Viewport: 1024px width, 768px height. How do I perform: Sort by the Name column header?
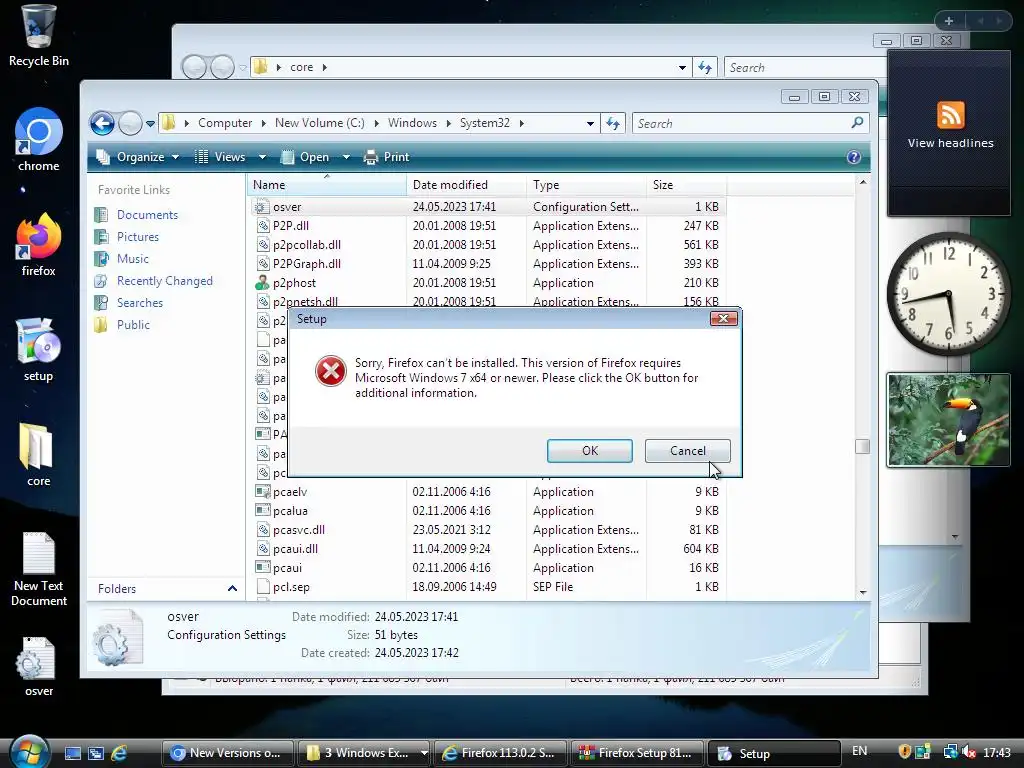click(327, 185)
